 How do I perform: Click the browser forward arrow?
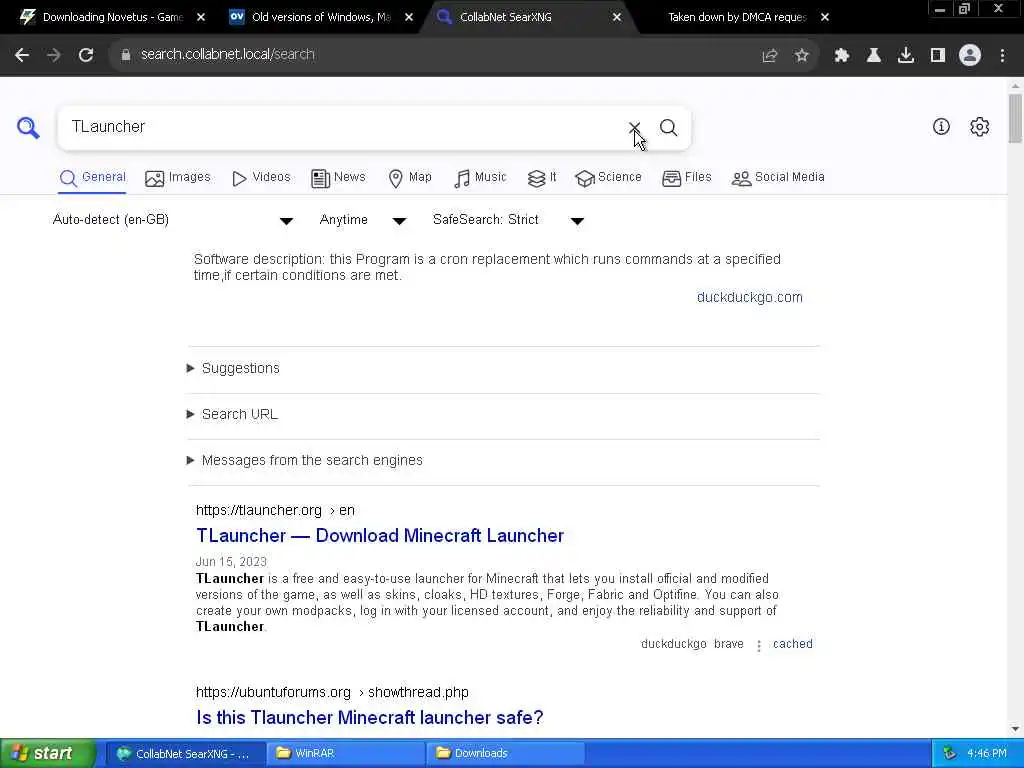54,55
